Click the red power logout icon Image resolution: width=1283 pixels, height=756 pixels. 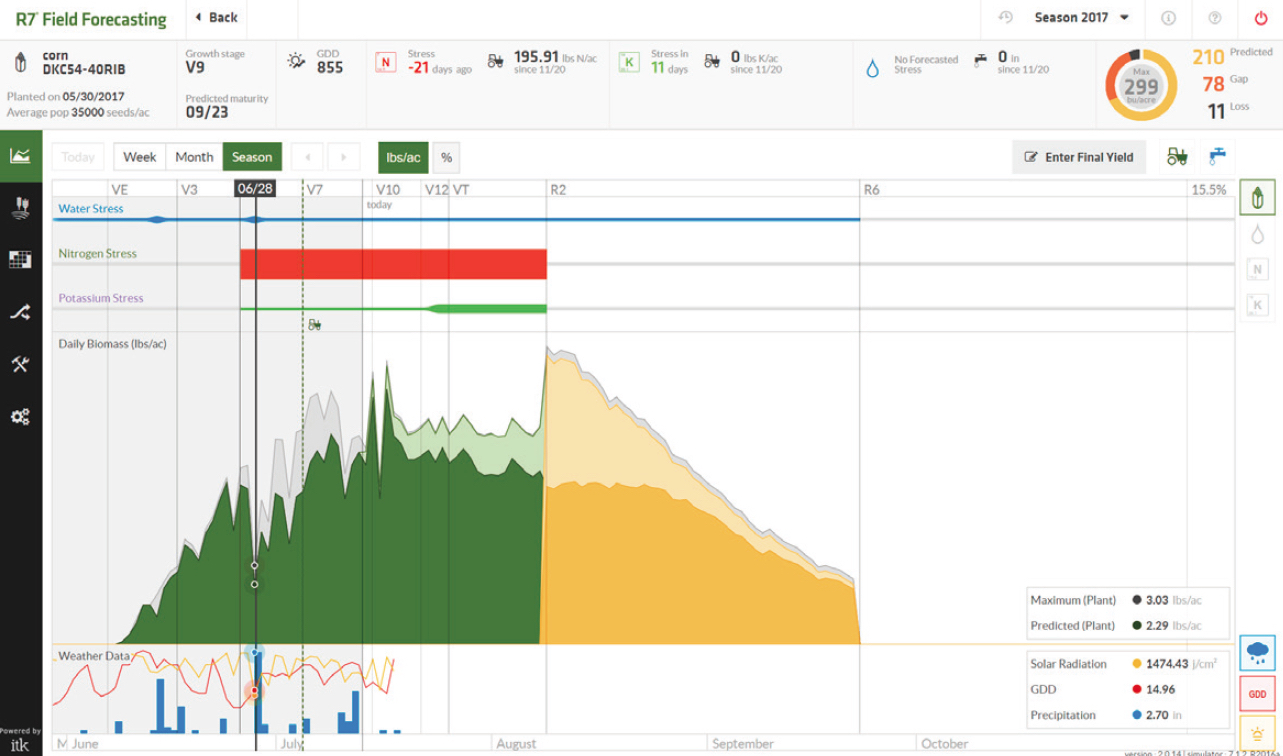(x=1260, y=18)
